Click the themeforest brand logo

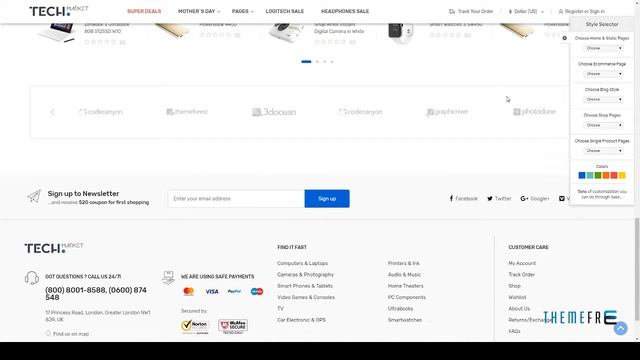(187, 111)
